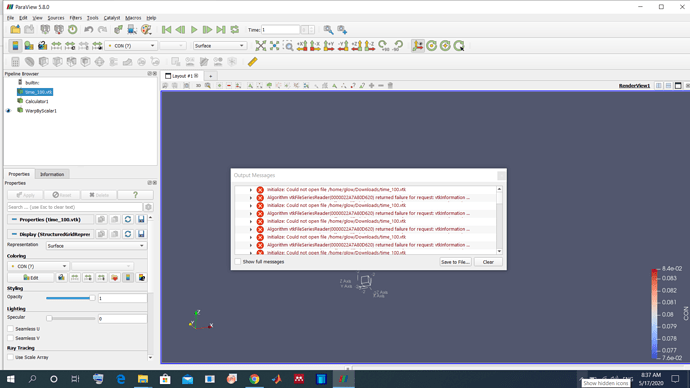The height and width of the screenshot is (388, 690).
Task: Click the ruler tool icon
Action: [252, 62]
